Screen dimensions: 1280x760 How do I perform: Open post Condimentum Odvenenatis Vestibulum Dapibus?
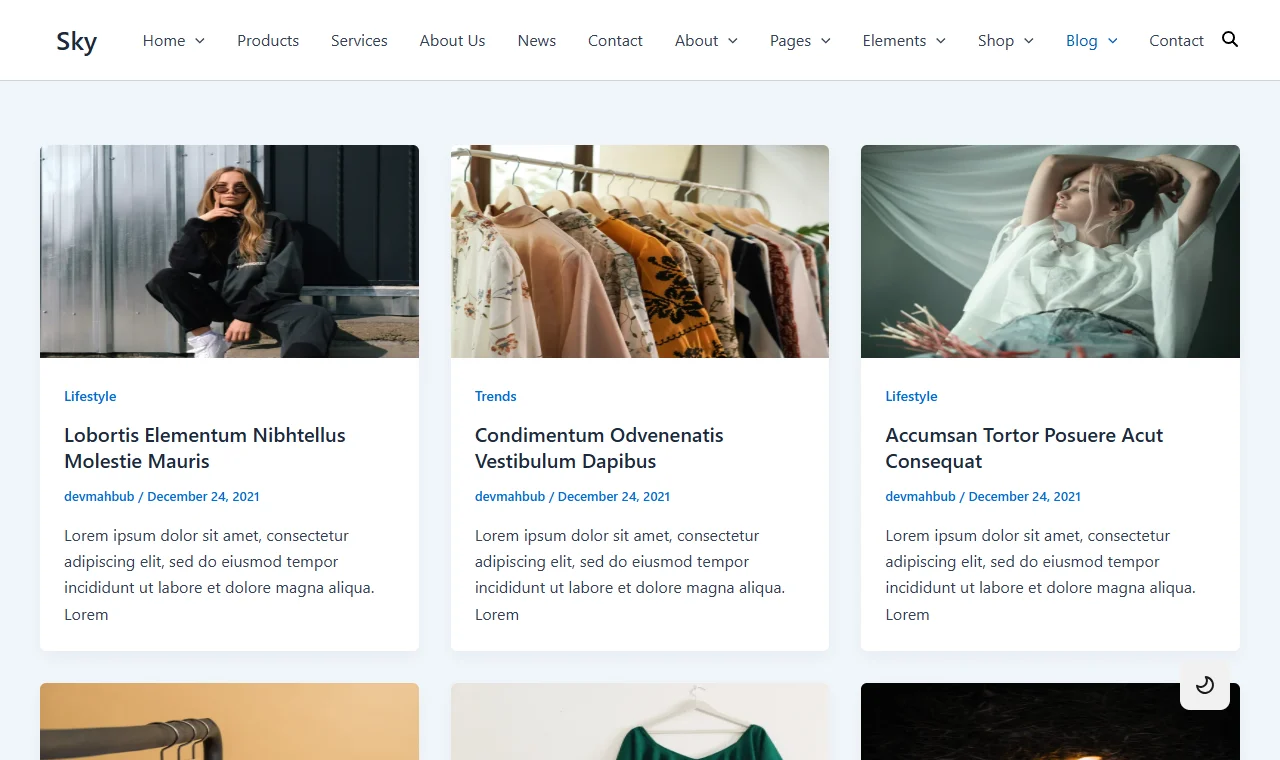[x=599, y=448]
